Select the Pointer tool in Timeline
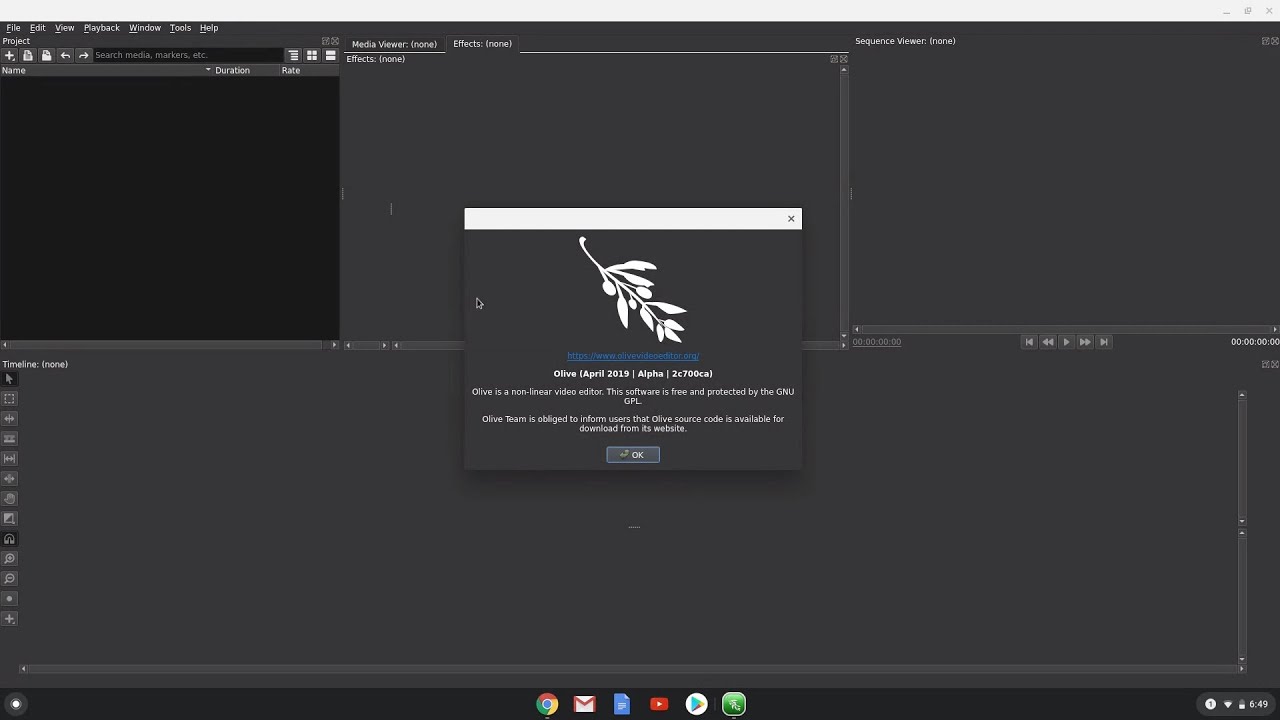This screenshot has height=720, width=1280. 9,379
